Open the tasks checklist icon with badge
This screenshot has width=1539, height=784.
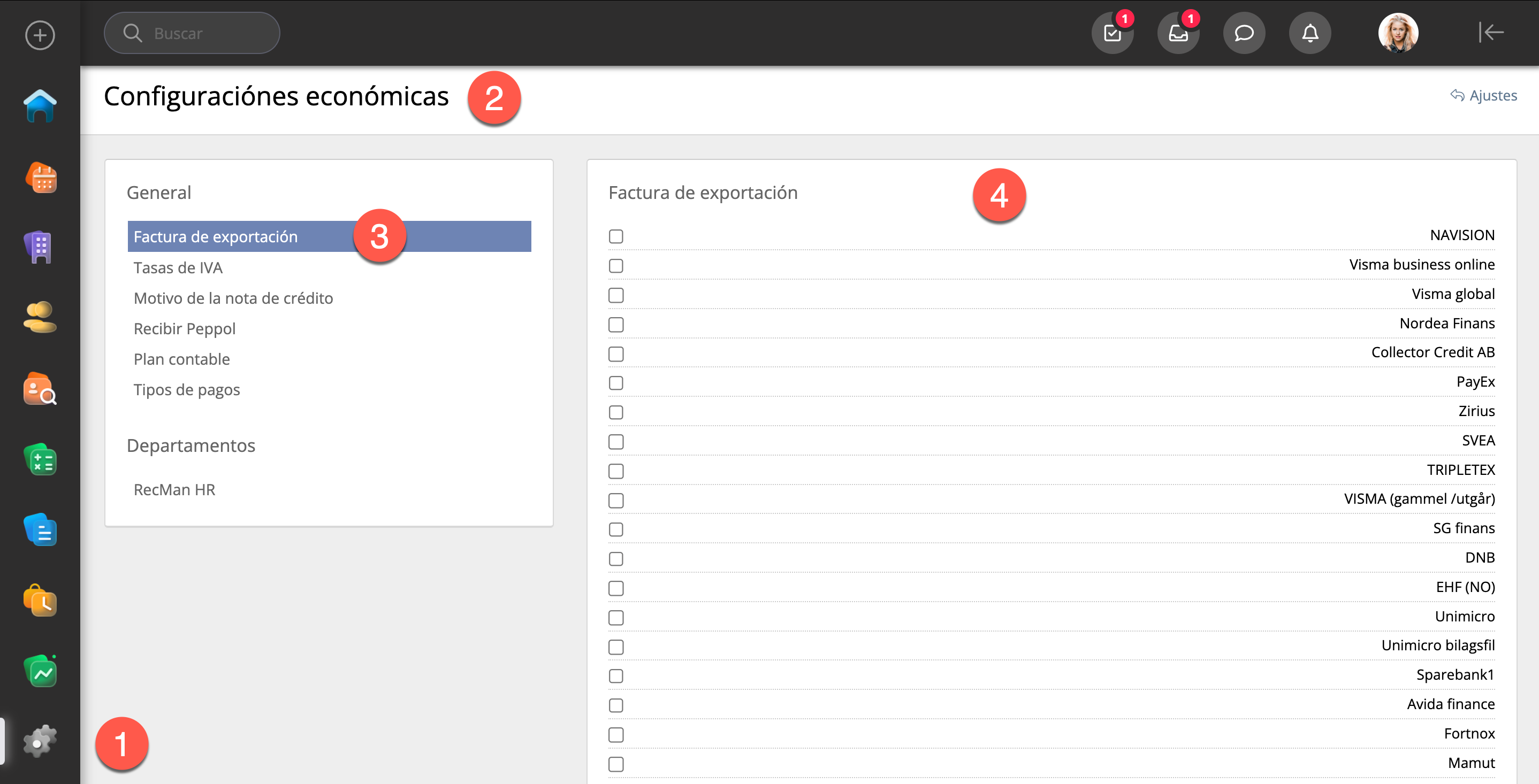pyautogui.click(x=1113, y=33)
